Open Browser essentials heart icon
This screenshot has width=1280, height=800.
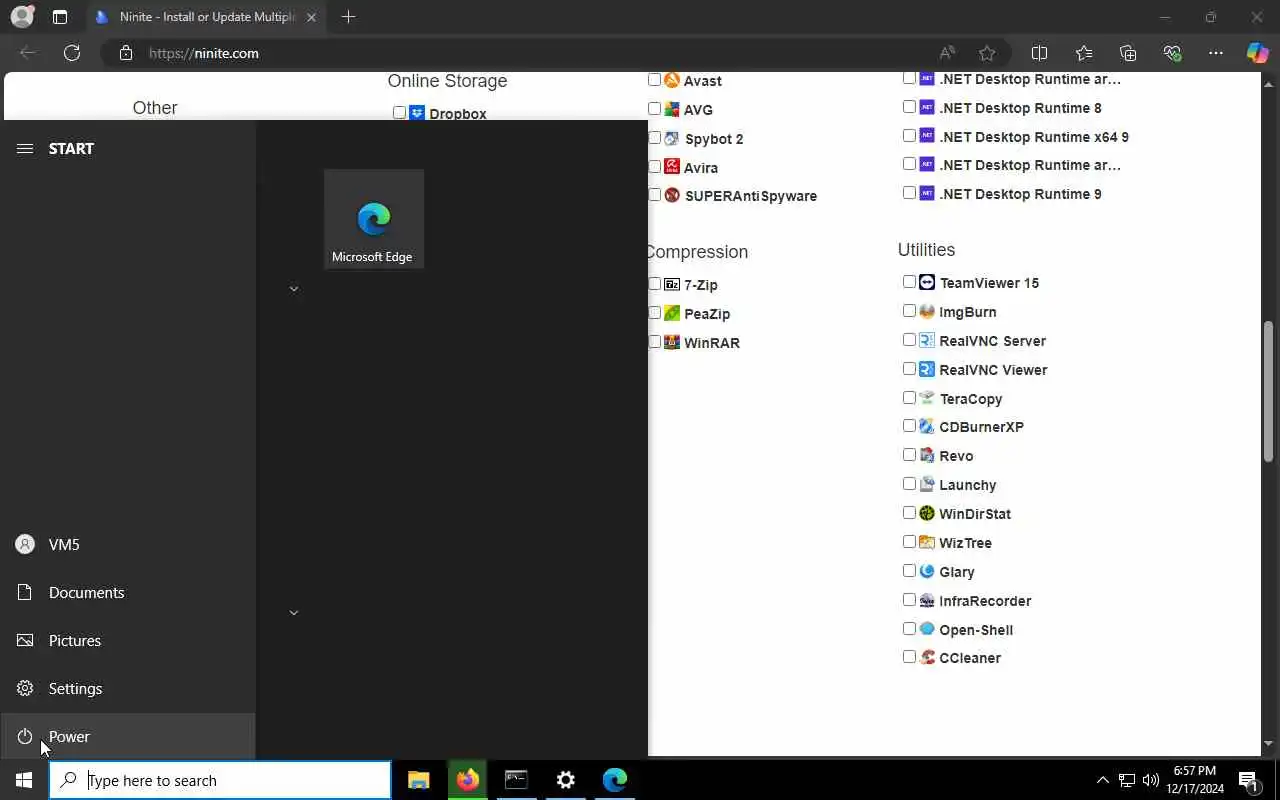[1172, 53]
